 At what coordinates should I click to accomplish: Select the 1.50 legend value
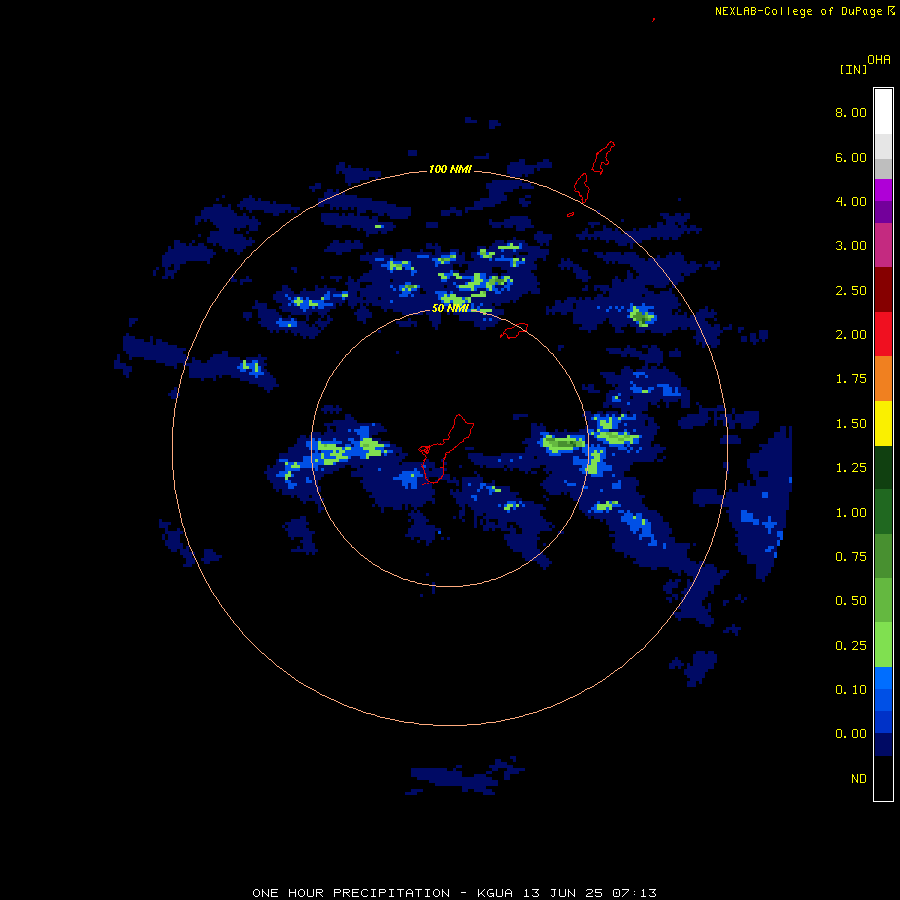[851, 424]
